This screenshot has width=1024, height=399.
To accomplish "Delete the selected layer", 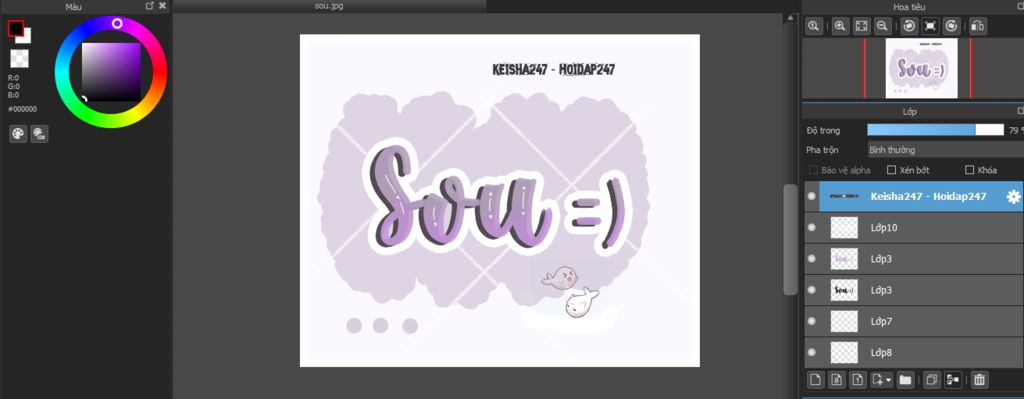I will [979, 379].
